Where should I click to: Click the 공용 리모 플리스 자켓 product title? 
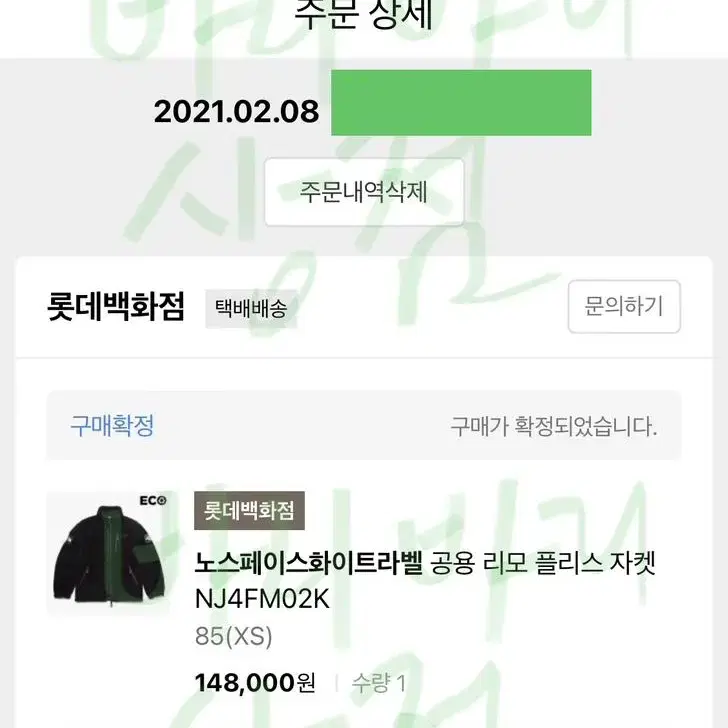pos(543,563)
